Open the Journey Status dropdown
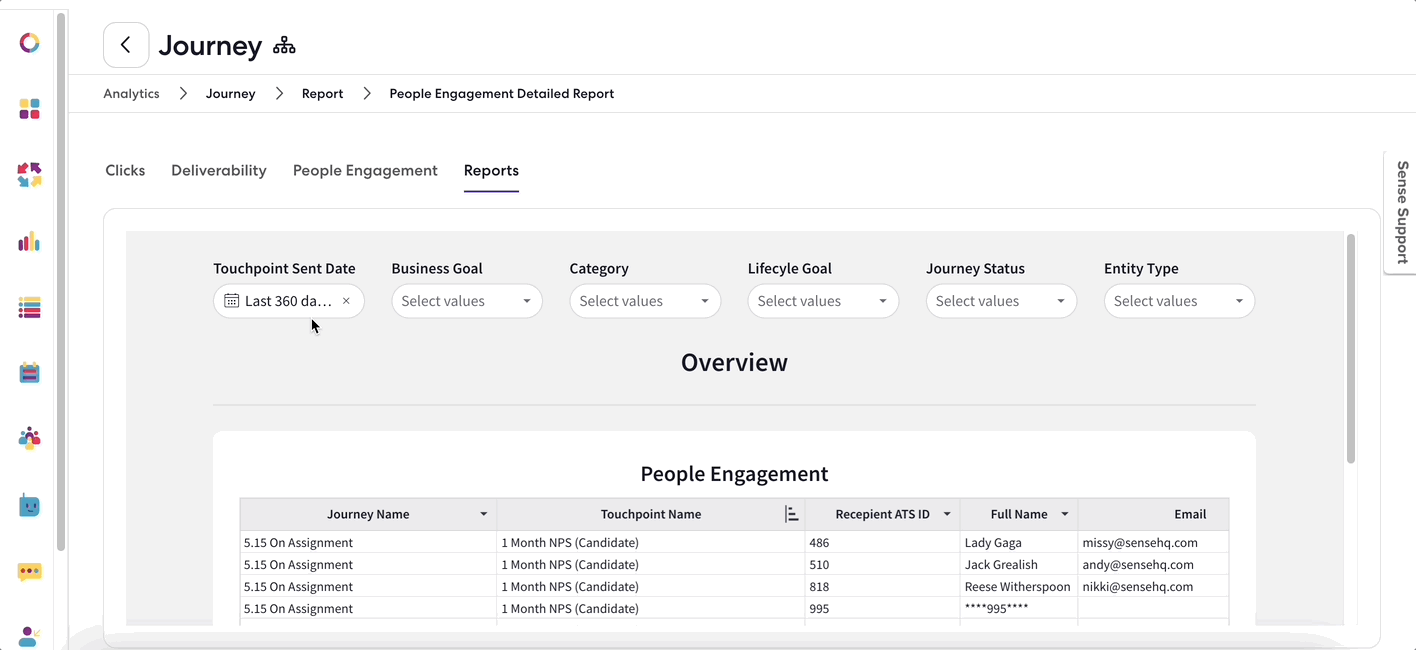Screen dimensions: 1416x650 pyautogui.click(x=1001, y=301)
